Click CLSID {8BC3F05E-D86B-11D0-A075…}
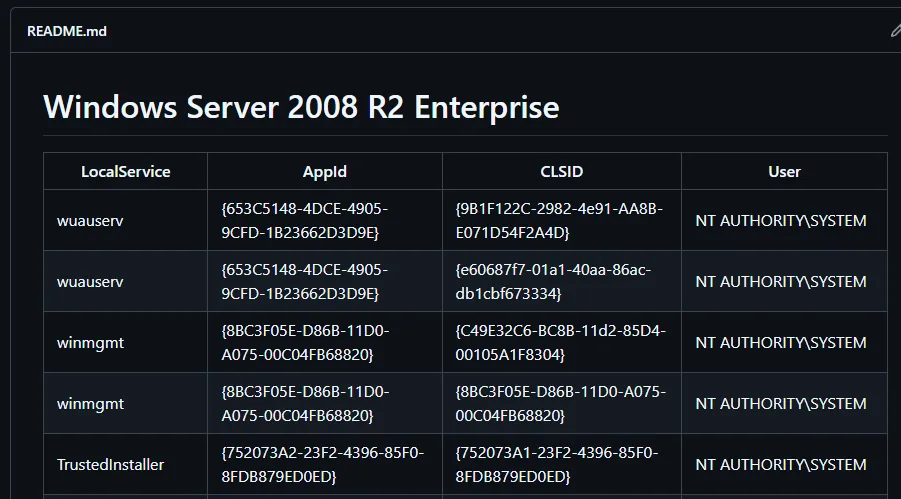This screenshot has width=901, height=499. (x=560, y=404)
